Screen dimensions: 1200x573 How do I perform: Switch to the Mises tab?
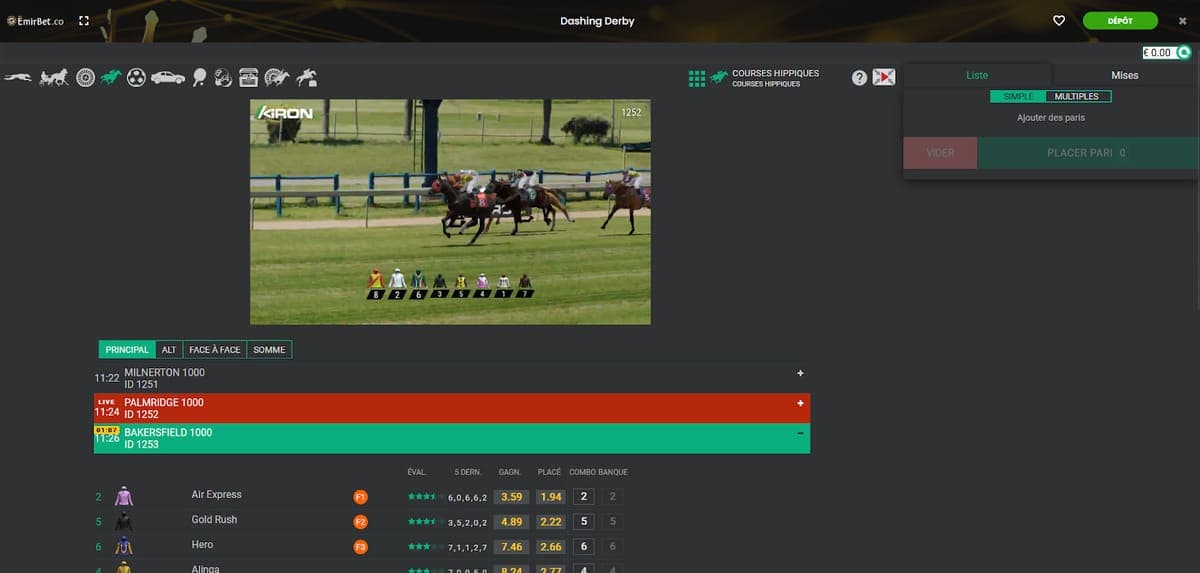(1125, 75)
